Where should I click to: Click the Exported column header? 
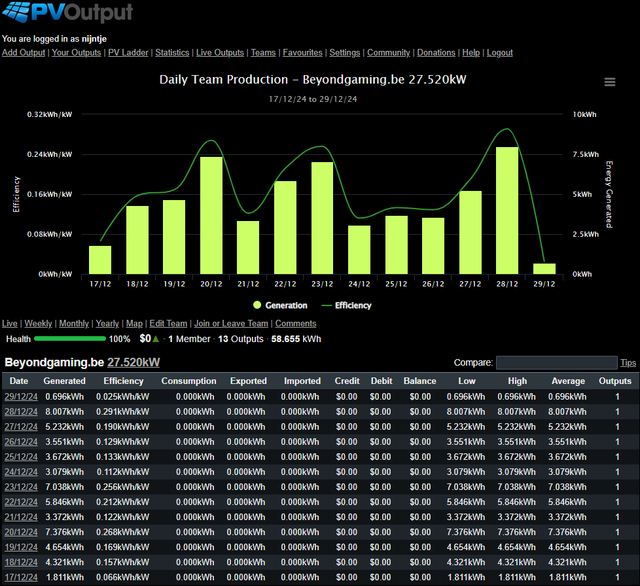point(248,381)
